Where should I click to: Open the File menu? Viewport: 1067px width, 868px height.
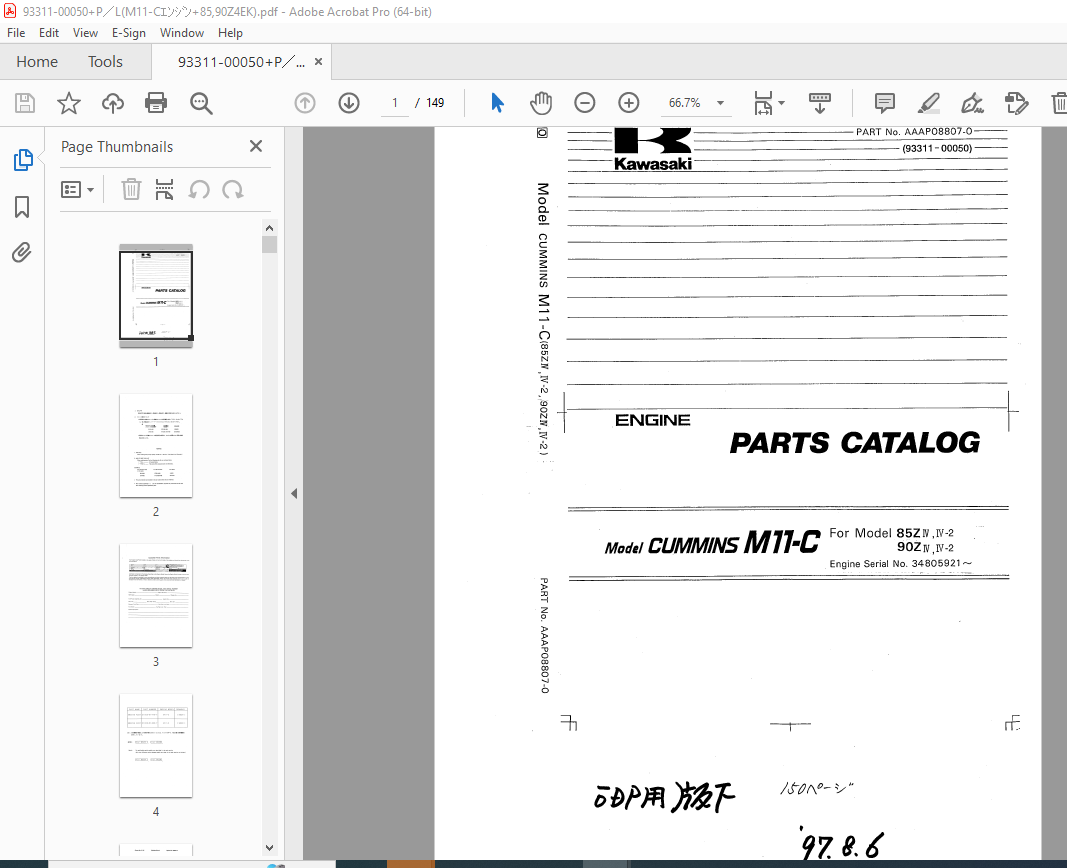point(16,33)
